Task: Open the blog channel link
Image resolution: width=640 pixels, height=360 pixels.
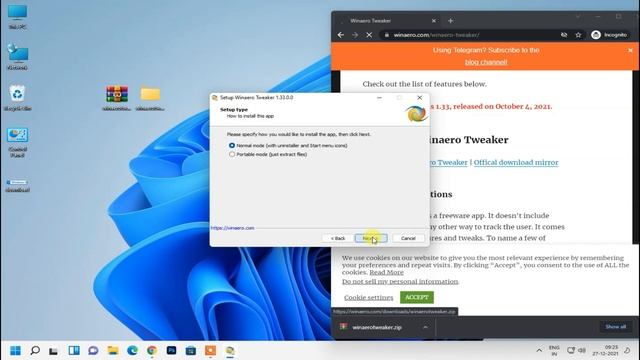Action: 486,62
